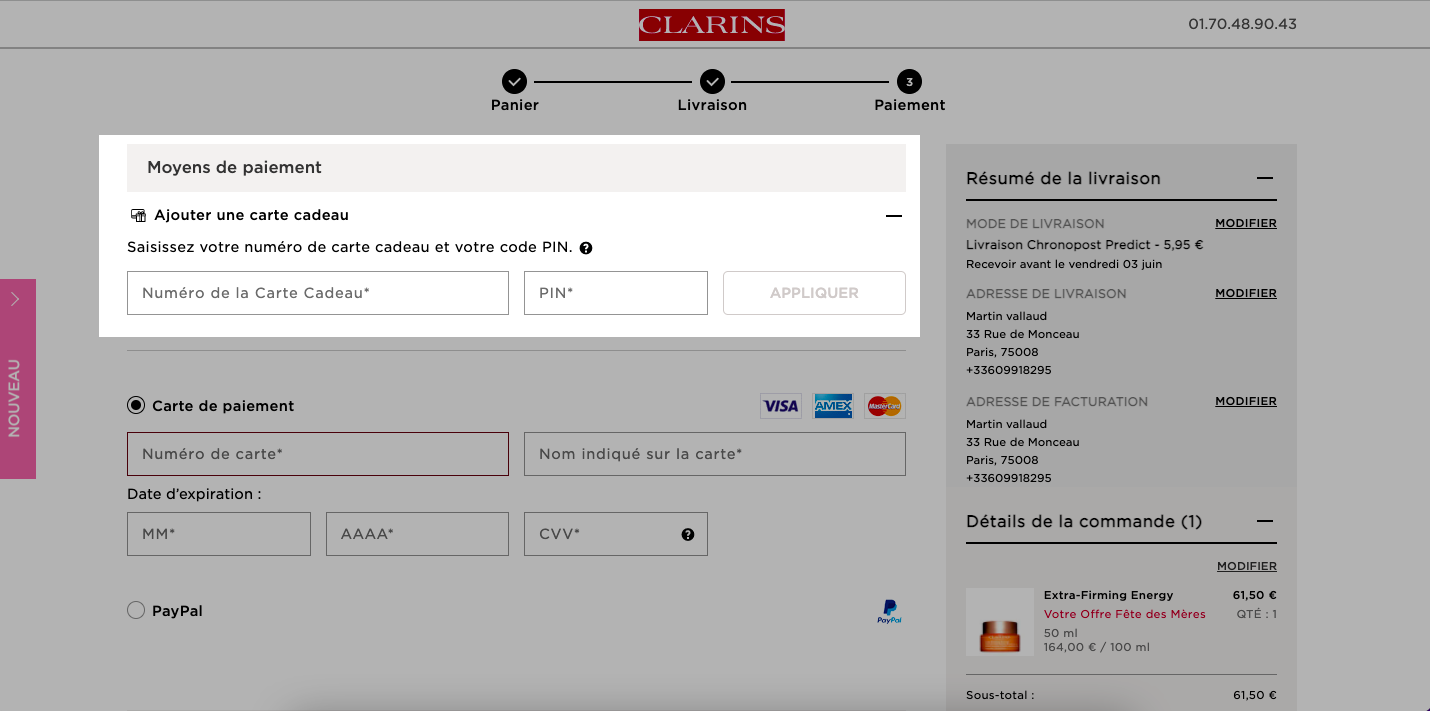Focus the AAAA expiration year field
Image resolution: width=1430 pixels, height=711 pixels.
[417, 534]
